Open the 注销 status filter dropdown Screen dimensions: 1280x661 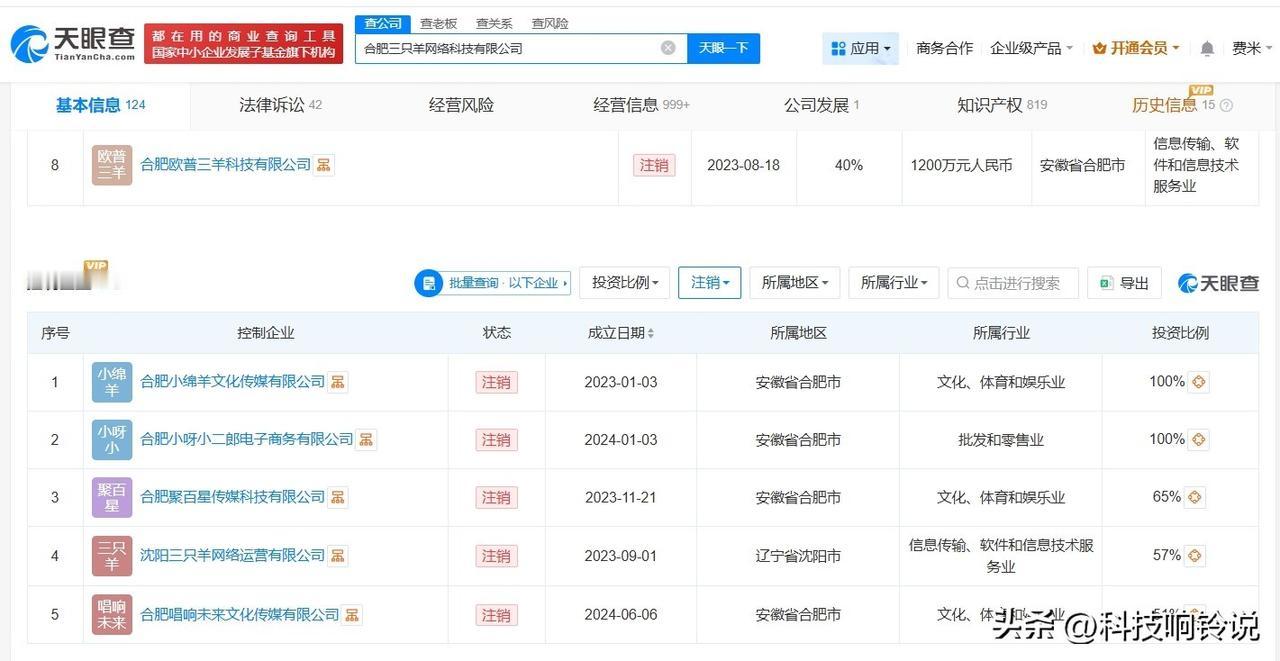pos(710,283)
